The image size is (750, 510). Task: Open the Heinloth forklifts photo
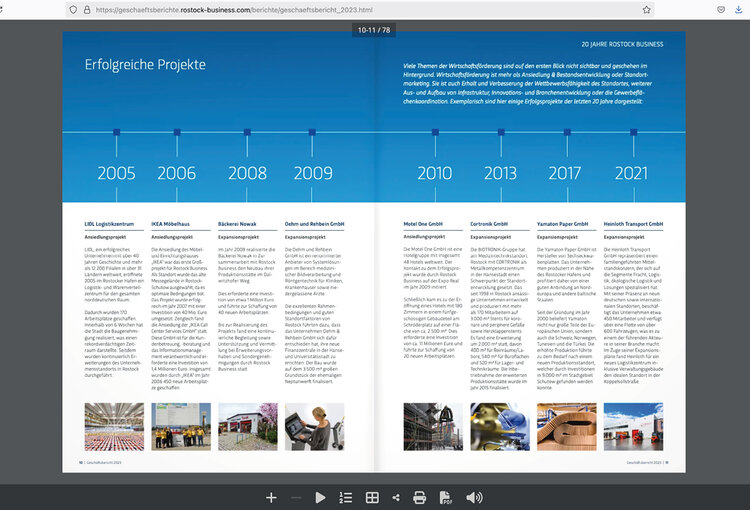633,427
